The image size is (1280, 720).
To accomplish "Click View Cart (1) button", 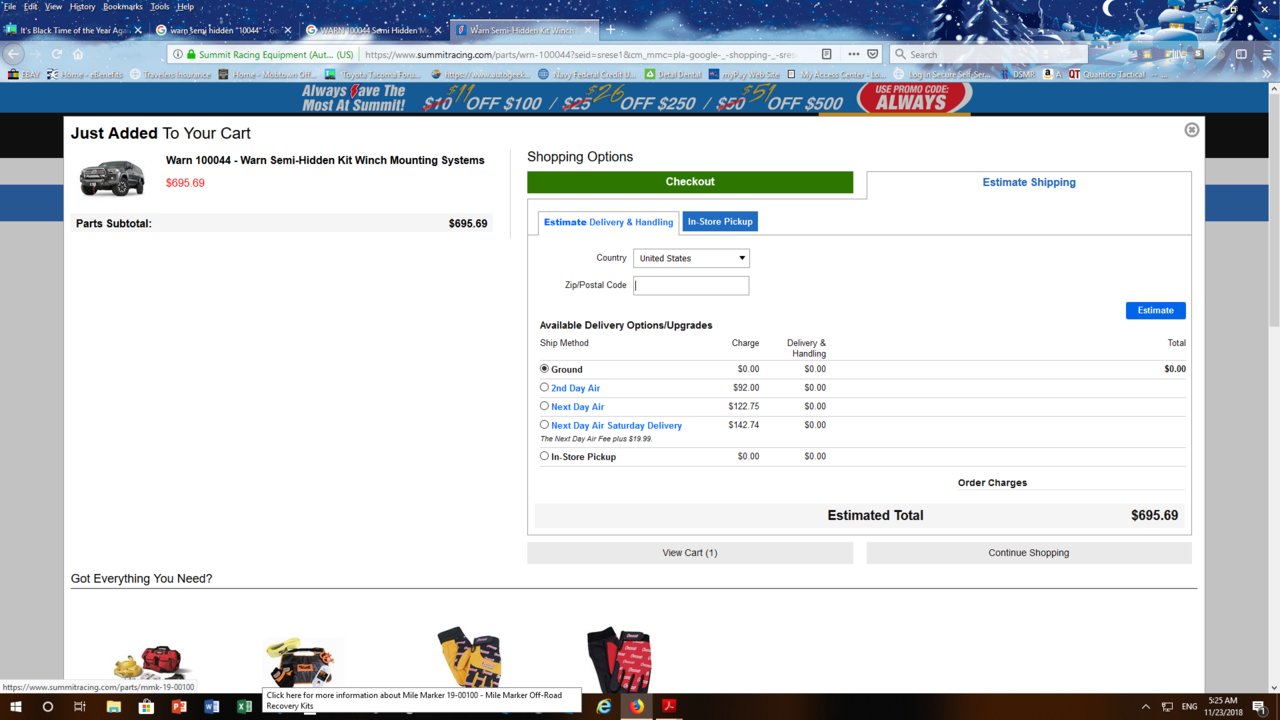I will 690,553.
